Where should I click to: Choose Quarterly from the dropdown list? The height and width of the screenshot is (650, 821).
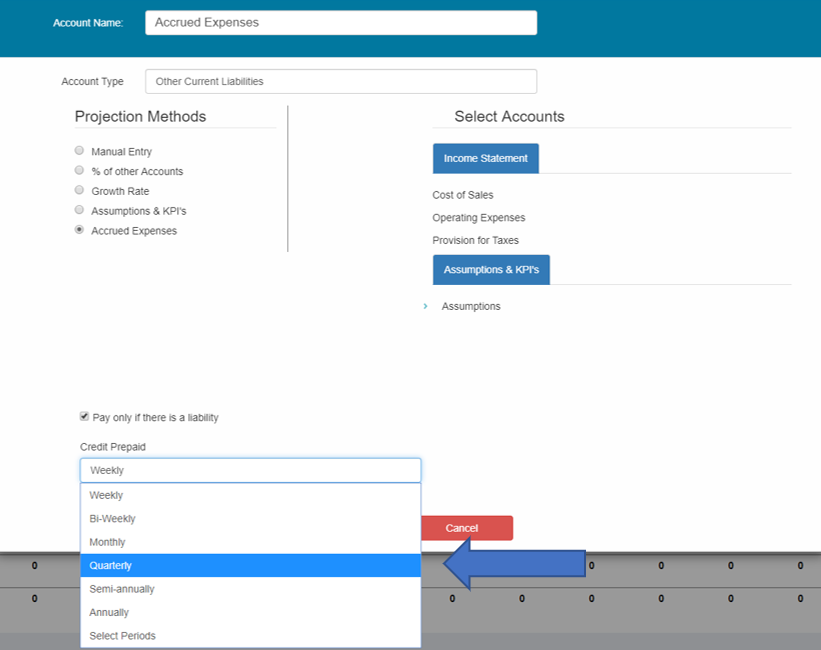point(250,566)
